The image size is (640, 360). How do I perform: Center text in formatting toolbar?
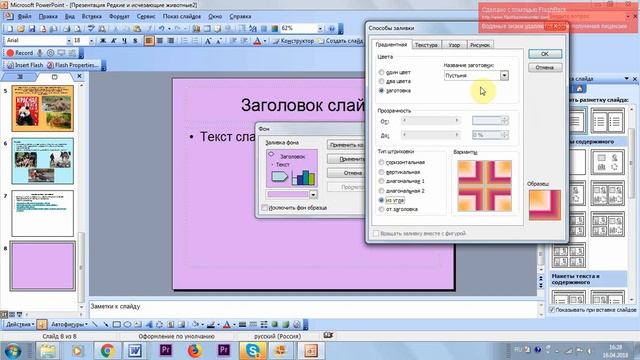pos(160,41)
